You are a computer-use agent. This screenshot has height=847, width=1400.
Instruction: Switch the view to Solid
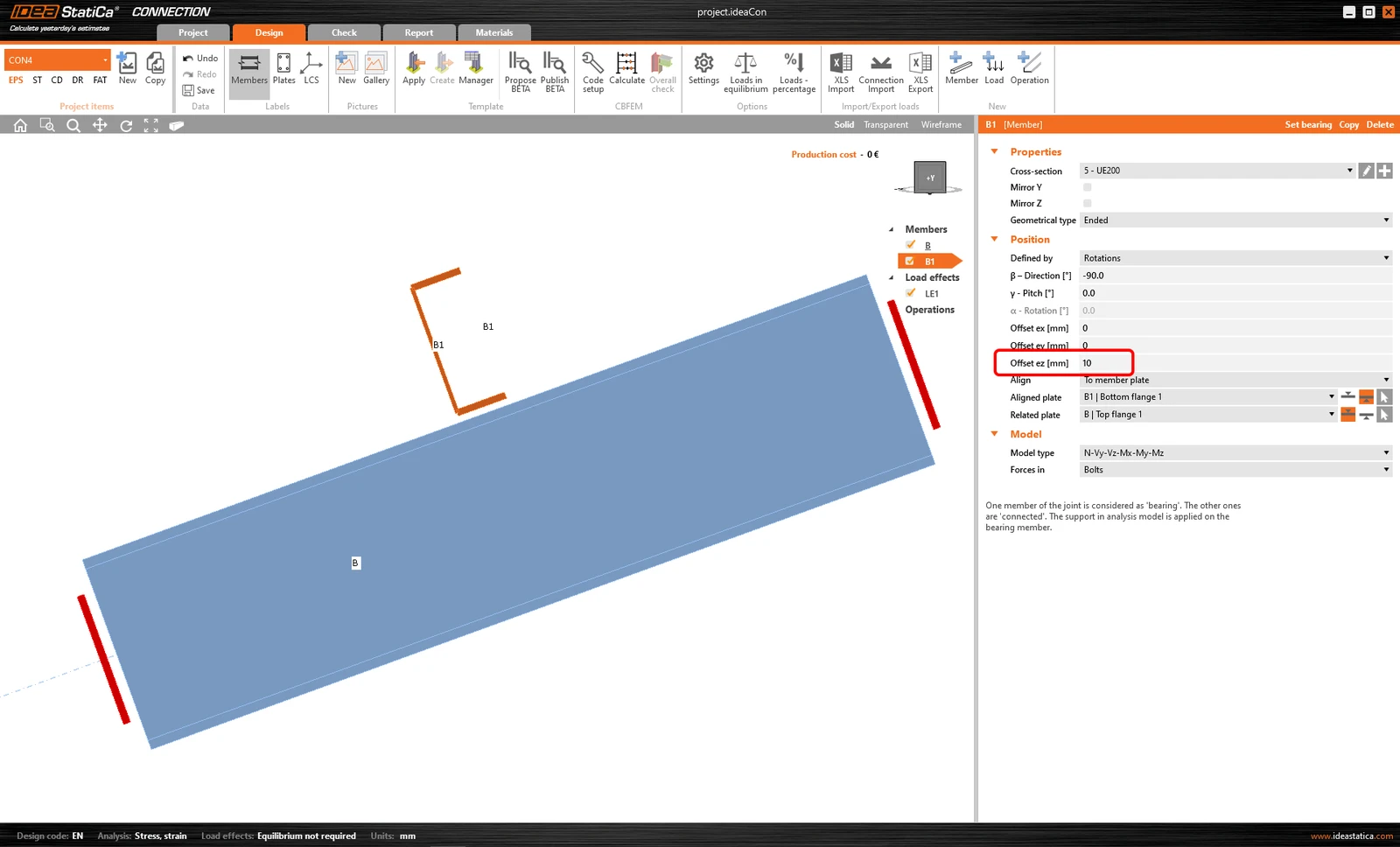pyautogui.click(x=843, y=124)
